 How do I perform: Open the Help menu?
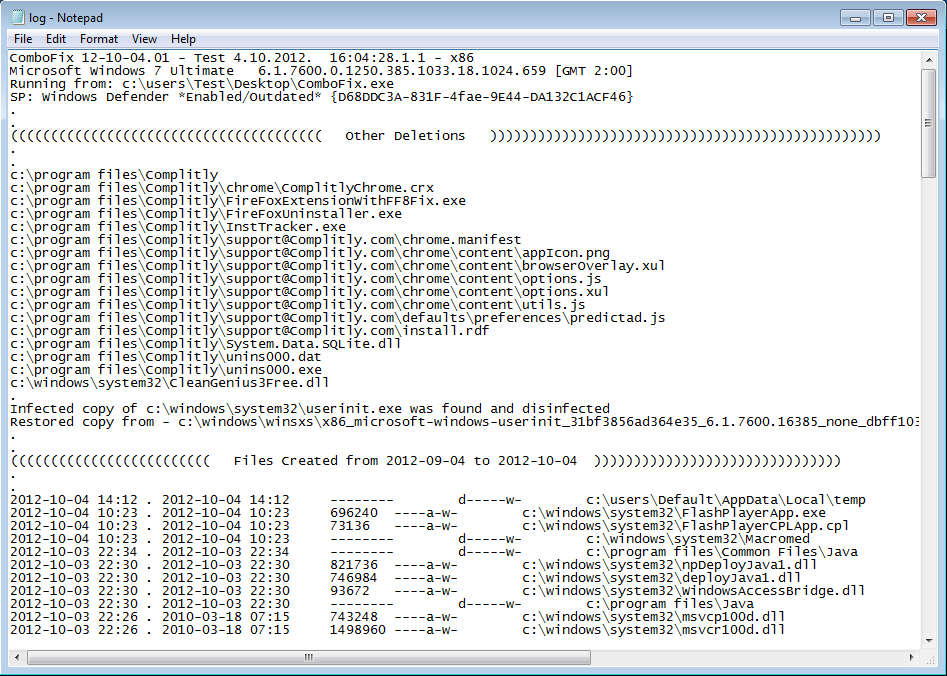pos(183,39)
